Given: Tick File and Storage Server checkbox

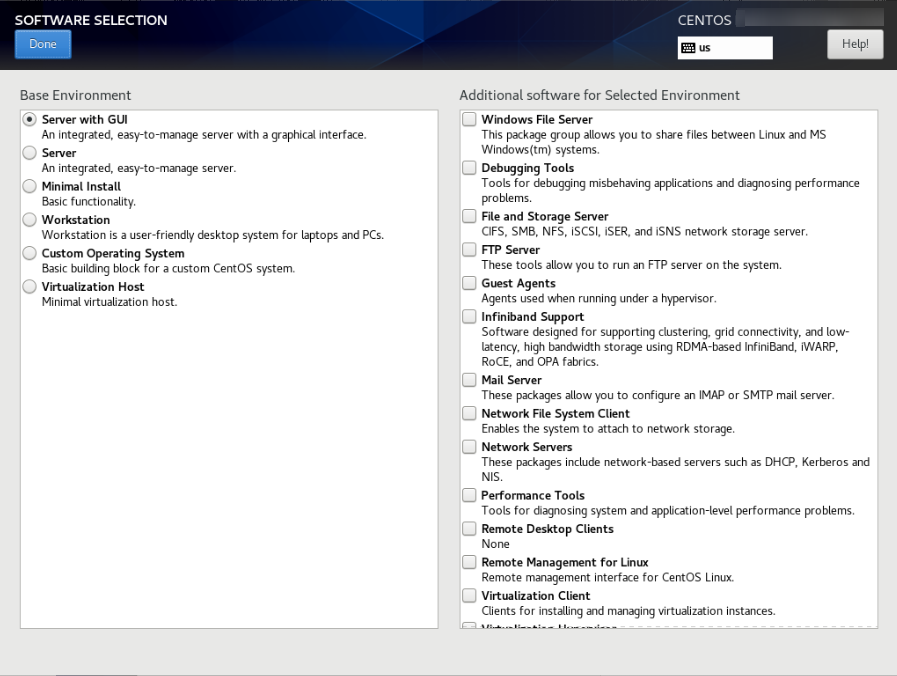Looking at the screenshot, I should click(469, 216).
